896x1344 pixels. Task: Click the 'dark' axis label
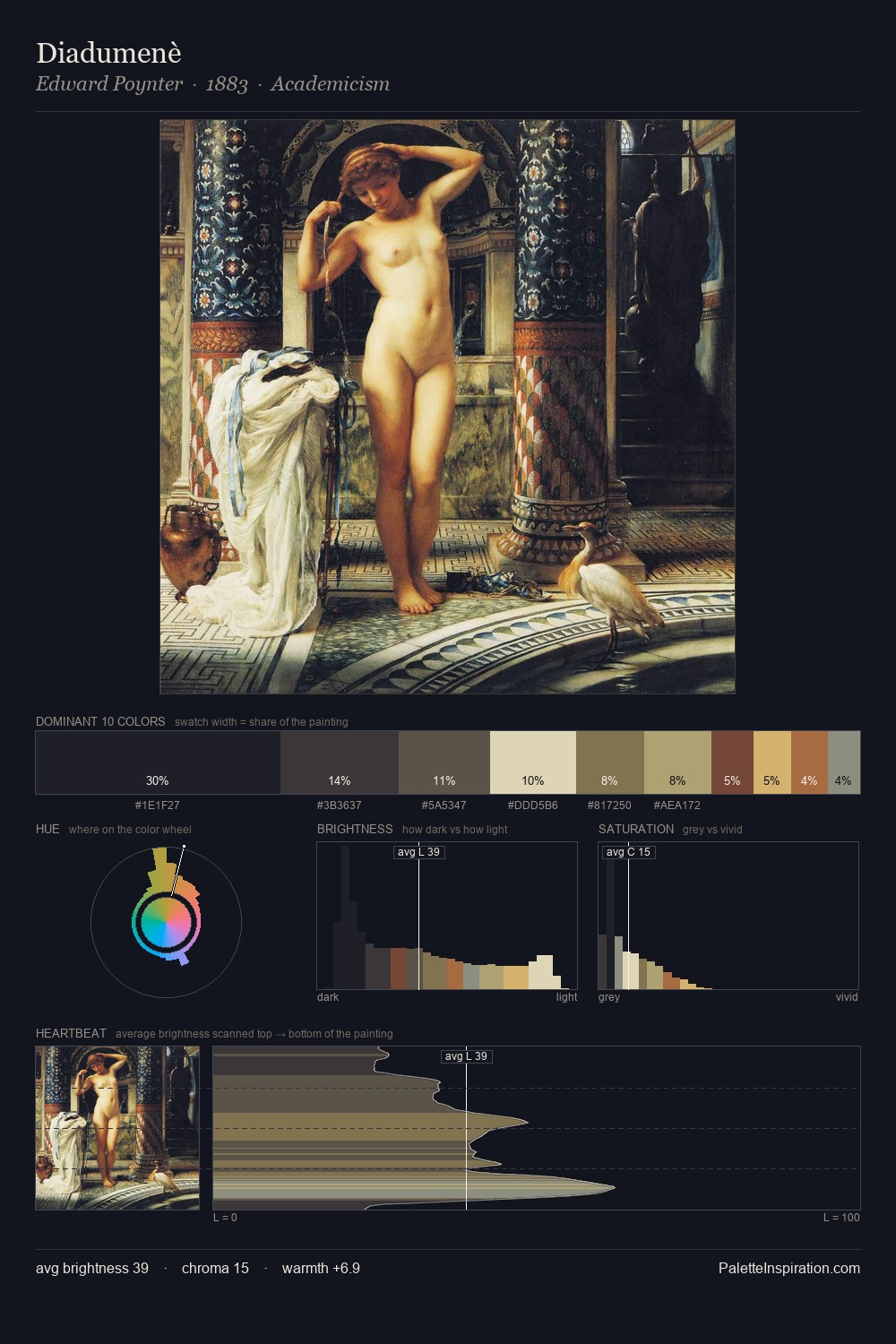pos(328,997)
